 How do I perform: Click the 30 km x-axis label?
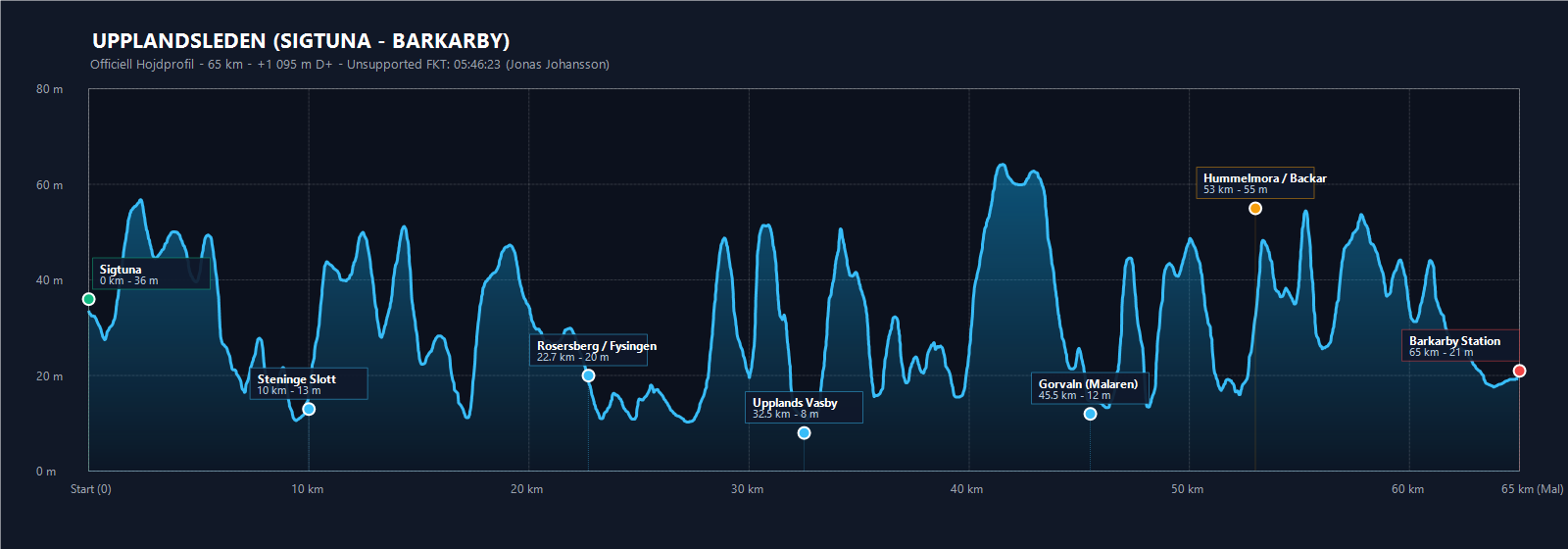pos(747,489)
